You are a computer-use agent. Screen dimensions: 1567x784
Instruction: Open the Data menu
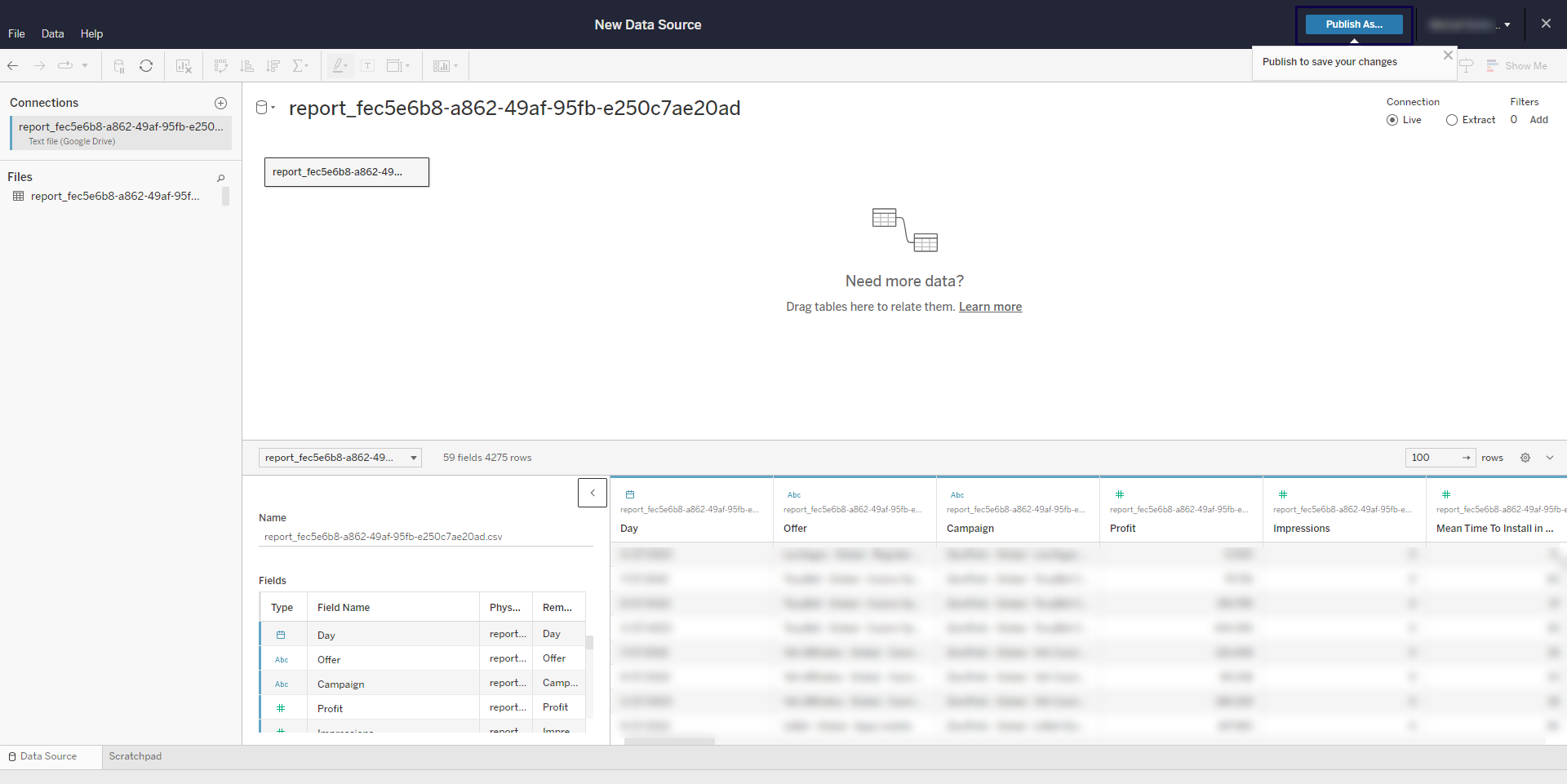(52, 33)
